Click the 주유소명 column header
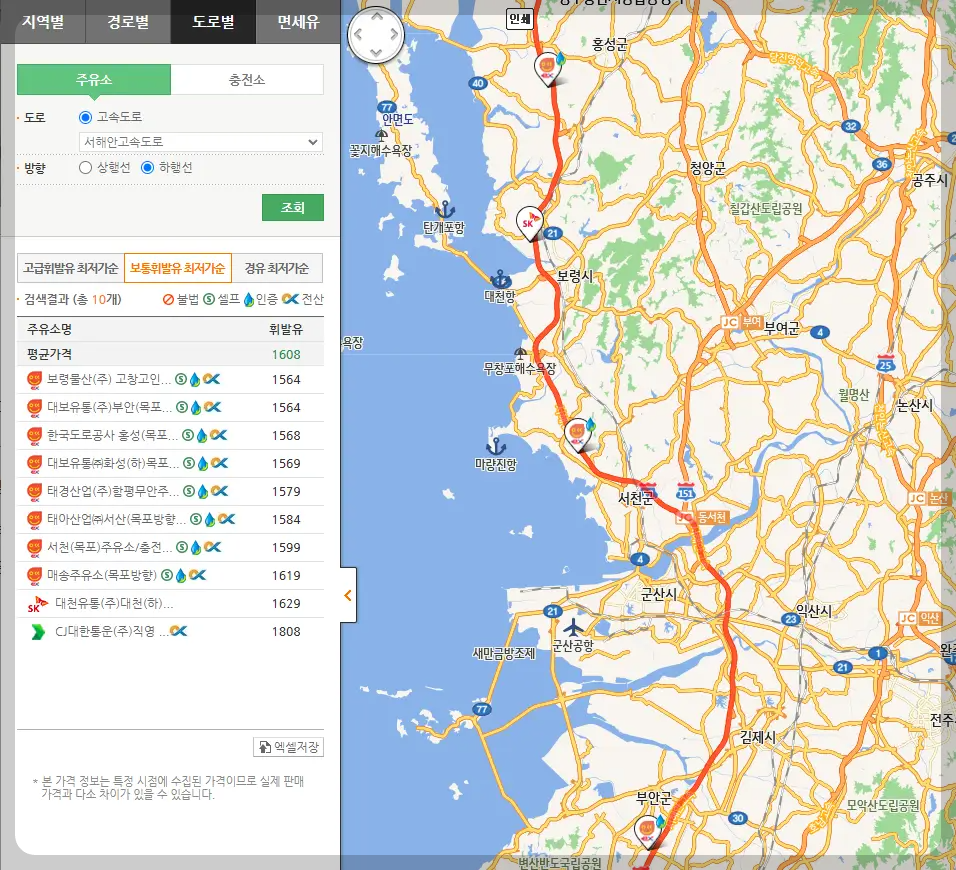Screen dimensions: 956x870 pos(49,330)
